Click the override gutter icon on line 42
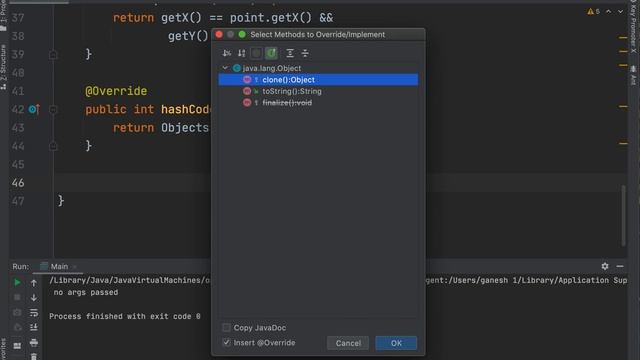Screen dimensions: 640x360 tap(34, 109)
